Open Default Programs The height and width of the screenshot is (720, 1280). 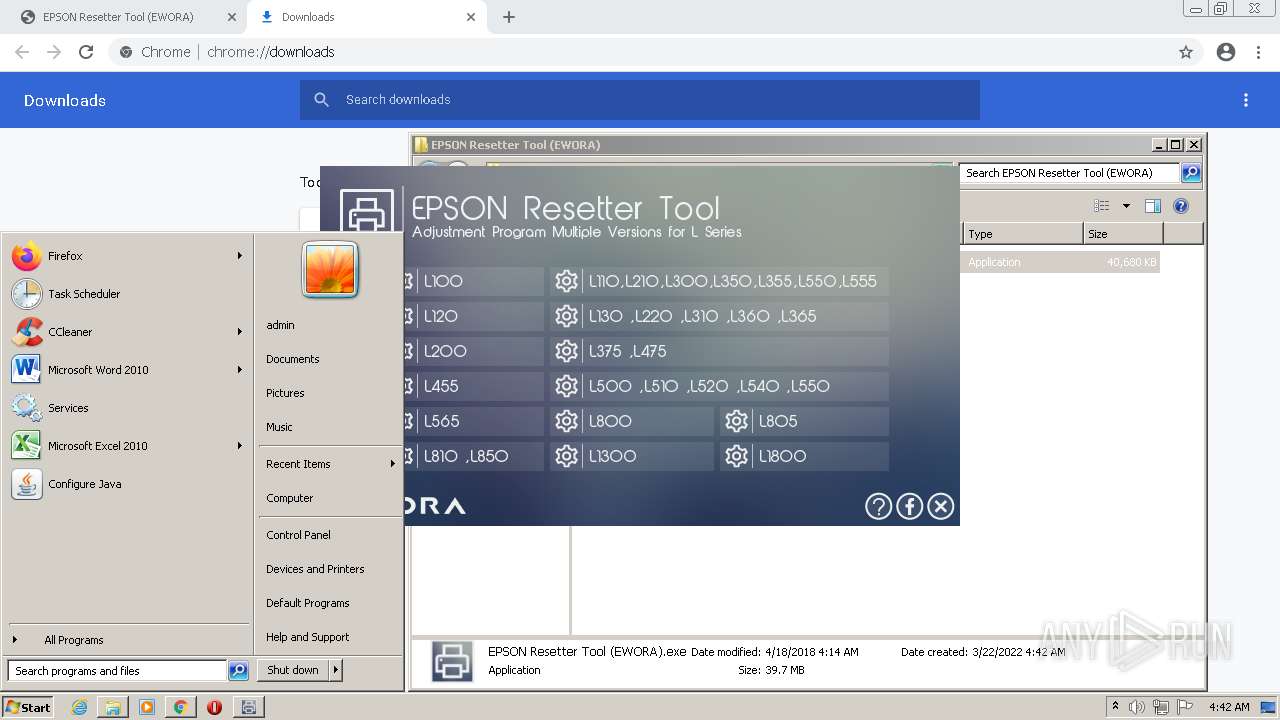(308, 603)
